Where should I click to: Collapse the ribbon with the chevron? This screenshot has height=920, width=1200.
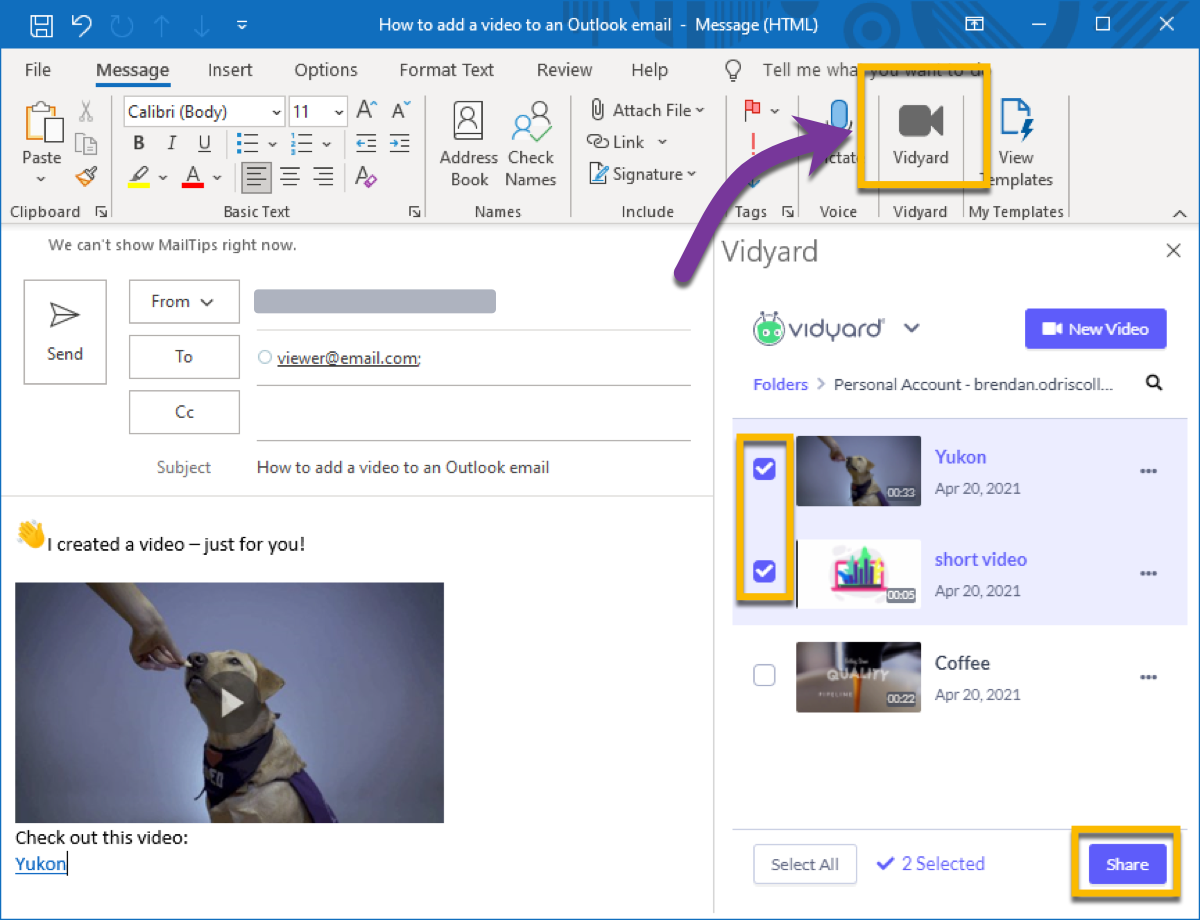coord(1179,213)
